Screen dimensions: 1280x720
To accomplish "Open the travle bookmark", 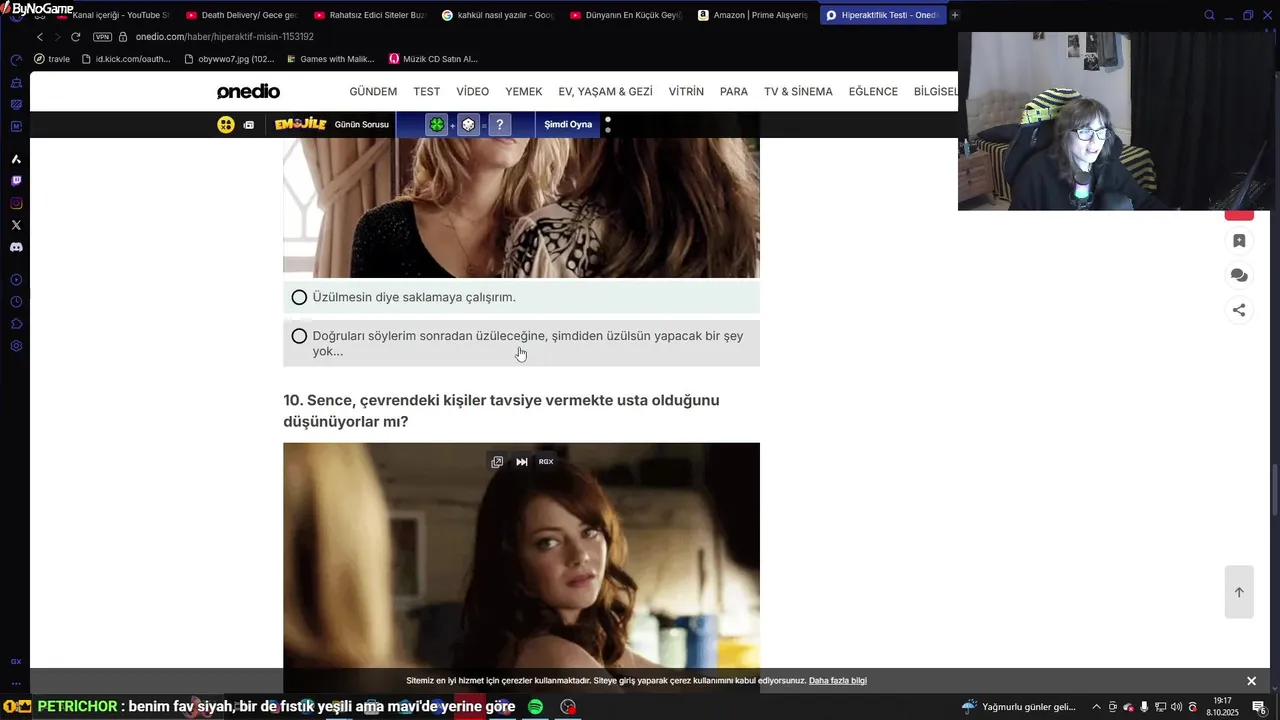I will coord(52,59).
